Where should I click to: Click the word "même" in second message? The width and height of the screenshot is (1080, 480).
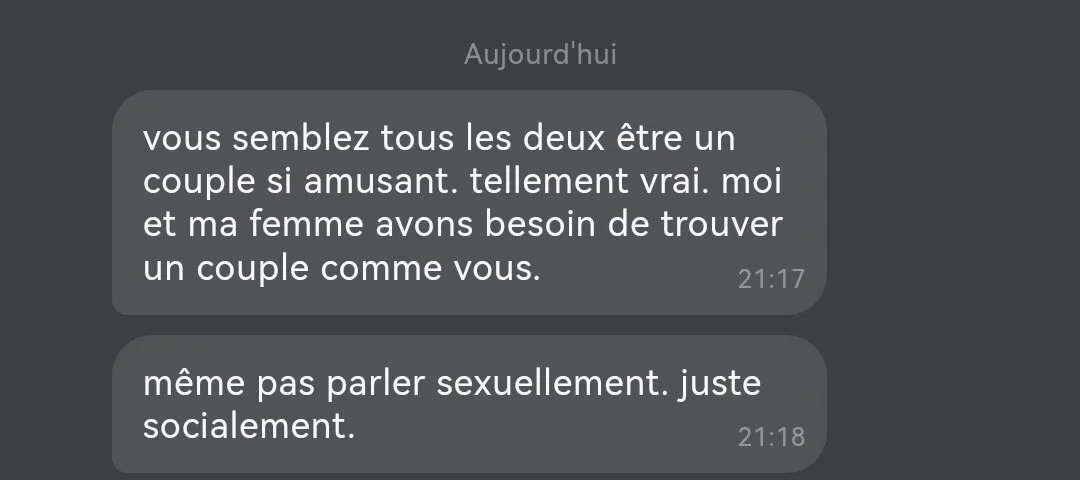pos(194,384)
